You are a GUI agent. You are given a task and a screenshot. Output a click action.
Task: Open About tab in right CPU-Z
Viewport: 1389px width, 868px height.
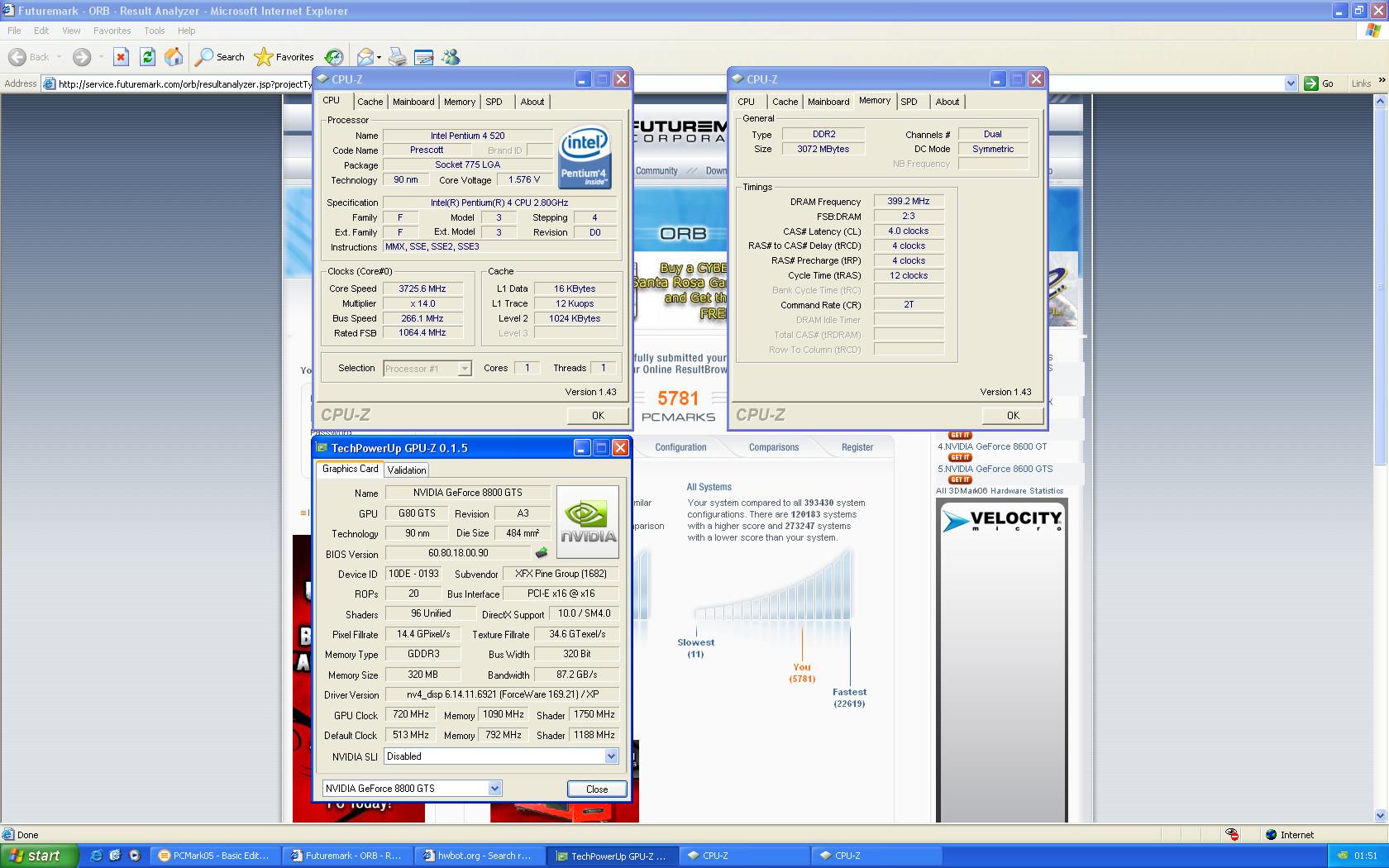[947, 102]
